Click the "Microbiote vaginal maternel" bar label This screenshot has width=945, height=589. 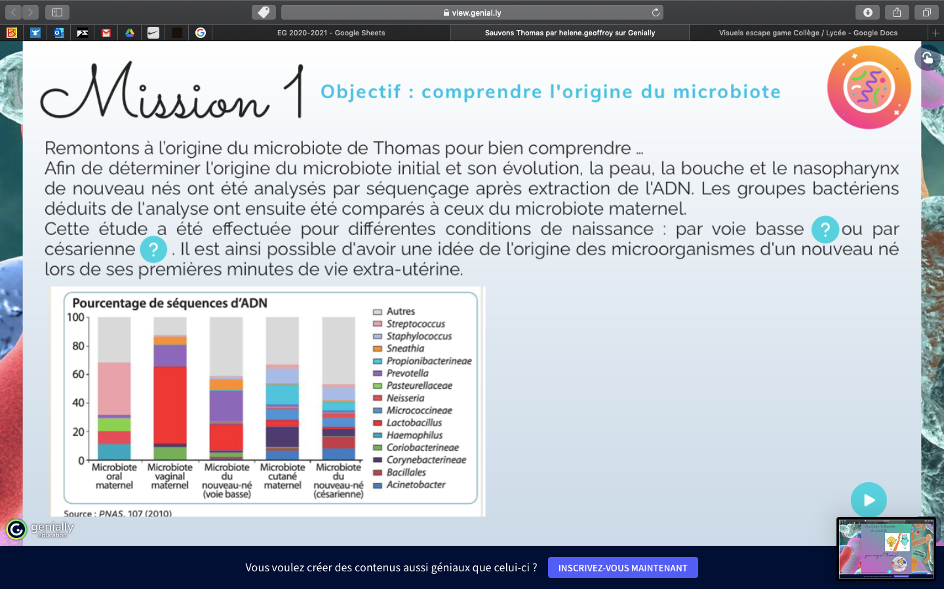click(x=170, y=476)
